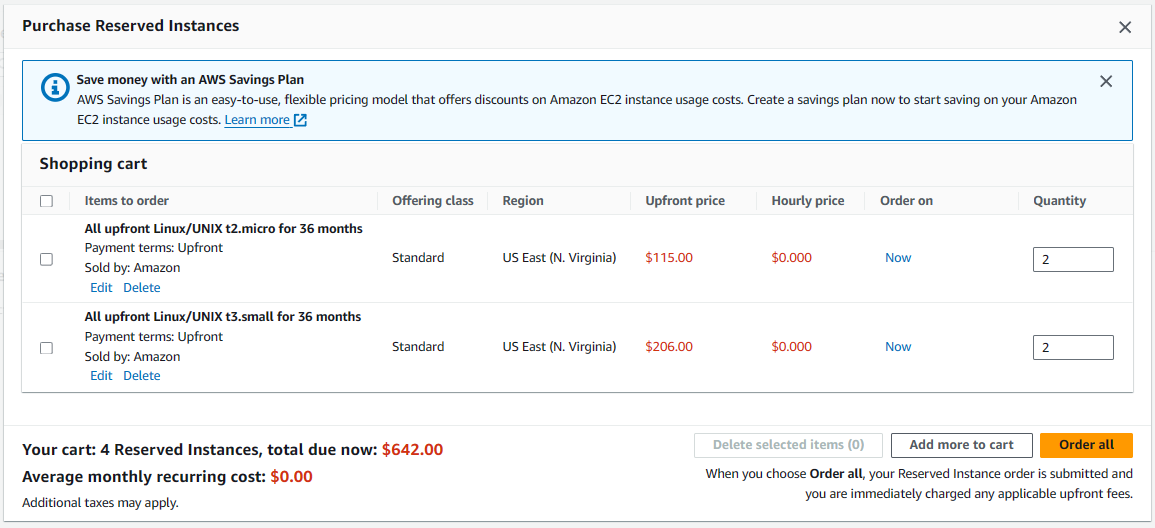This screenshot has width=1155, height=528.
Task: Submit with the Order all button
Action: tap(1086, 445)
